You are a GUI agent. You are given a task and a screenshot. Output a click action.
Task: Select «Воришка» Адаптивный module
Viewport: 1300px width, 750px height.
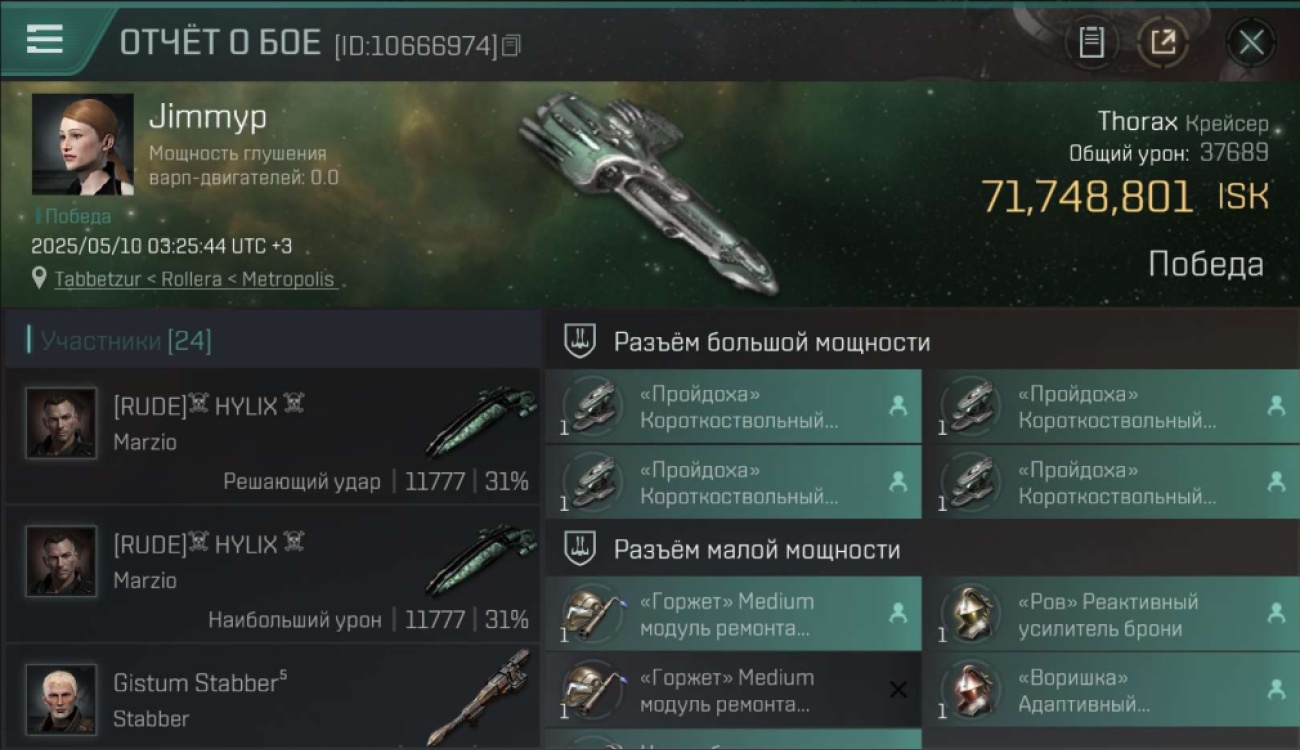pyautogui.click(x=1120, y=690)
